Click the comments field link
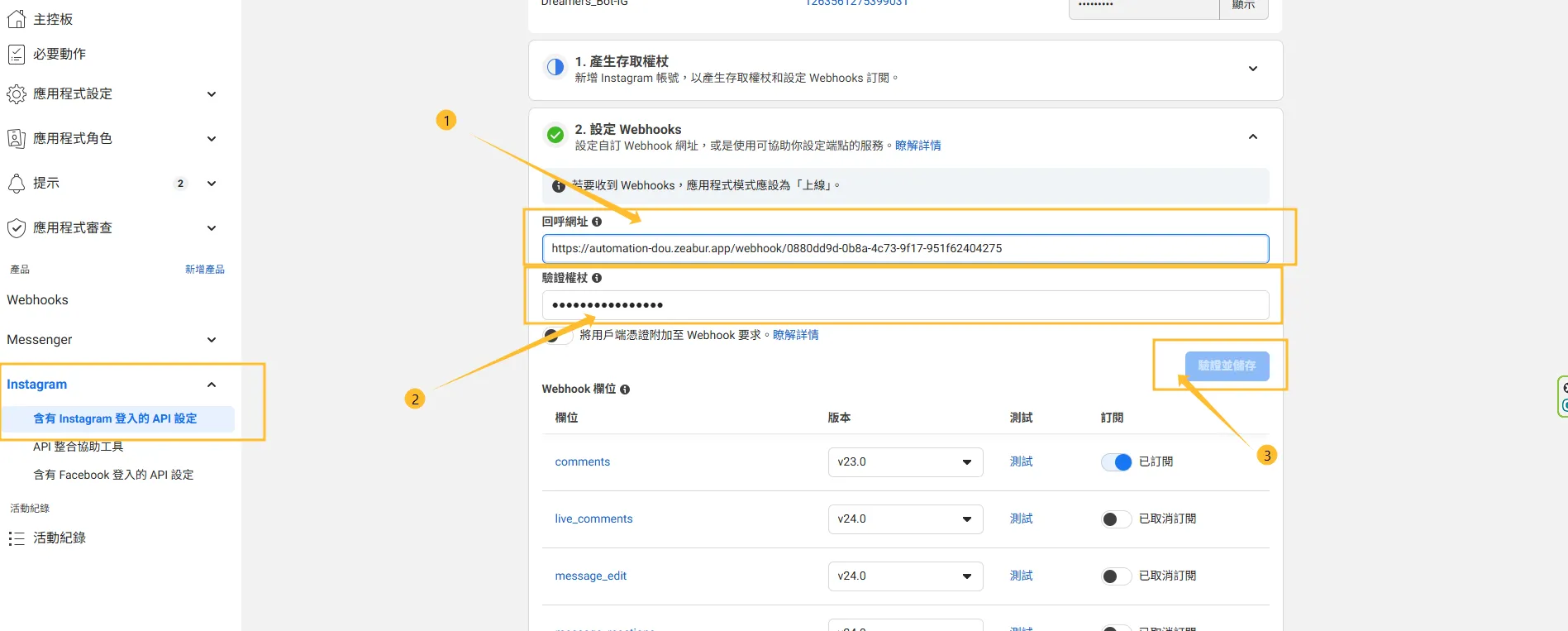This screenshot has width=1568, height=631. coord(583,462)
